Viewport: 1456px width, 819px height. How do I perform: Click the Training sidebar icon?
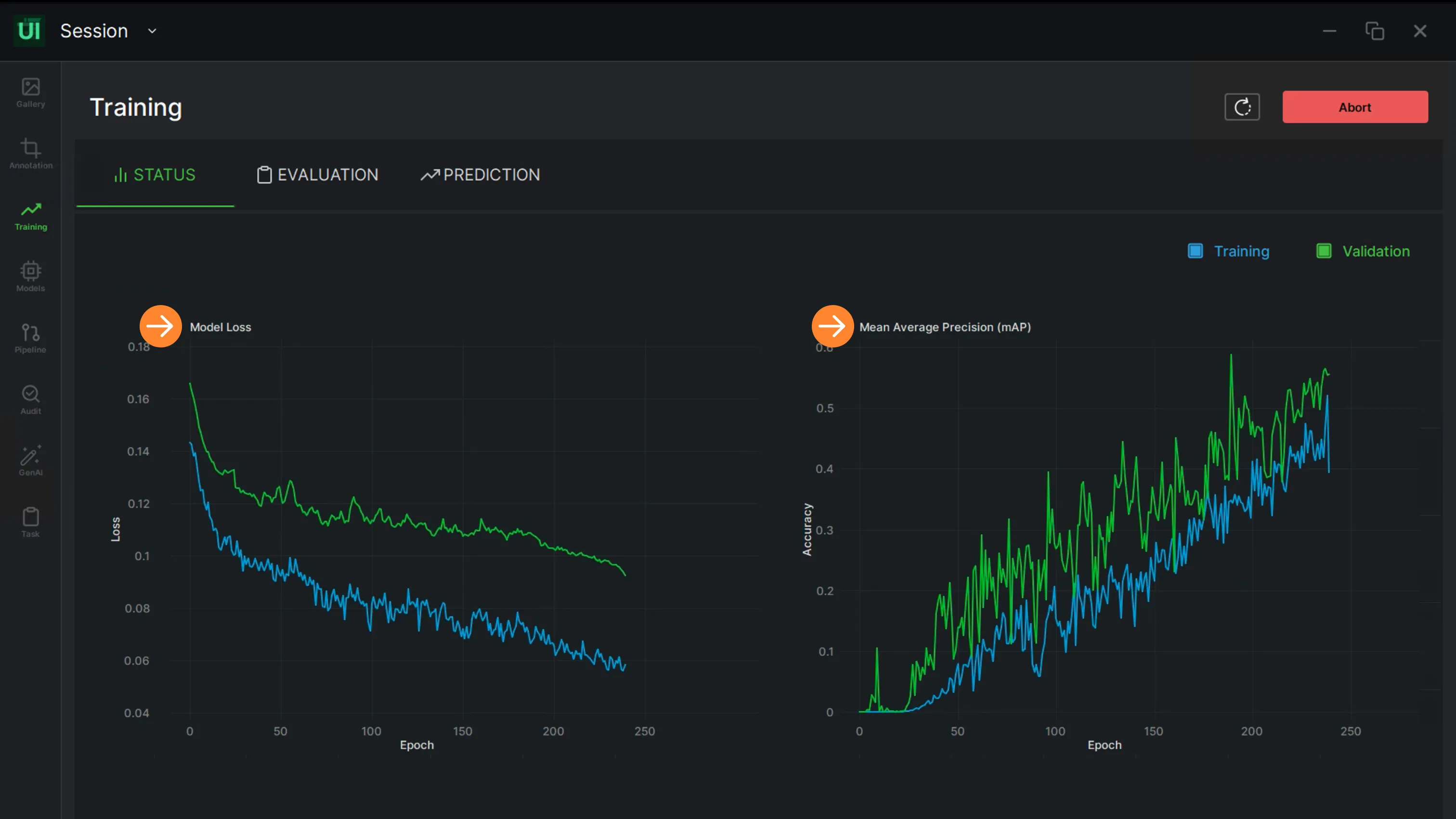click(x=30, y=216)
